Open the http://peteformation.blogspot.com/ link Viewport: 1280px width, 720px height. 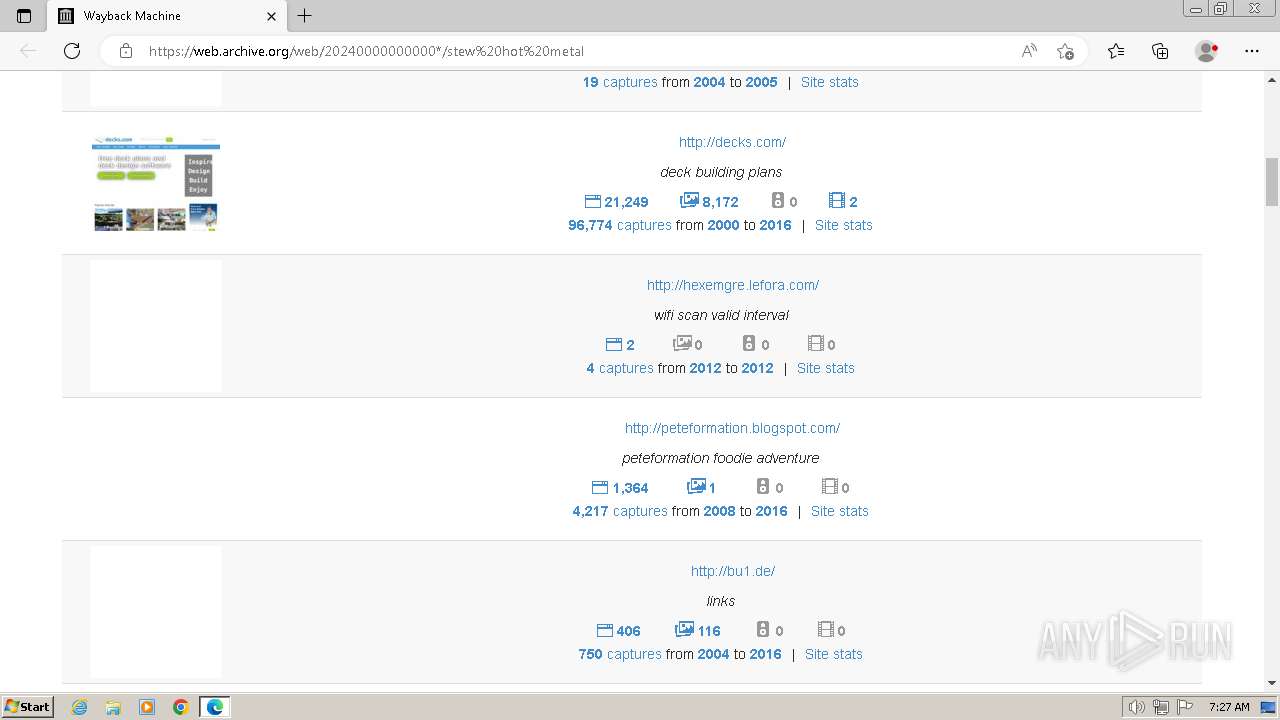pyautogui.click(x=732, y=428)
